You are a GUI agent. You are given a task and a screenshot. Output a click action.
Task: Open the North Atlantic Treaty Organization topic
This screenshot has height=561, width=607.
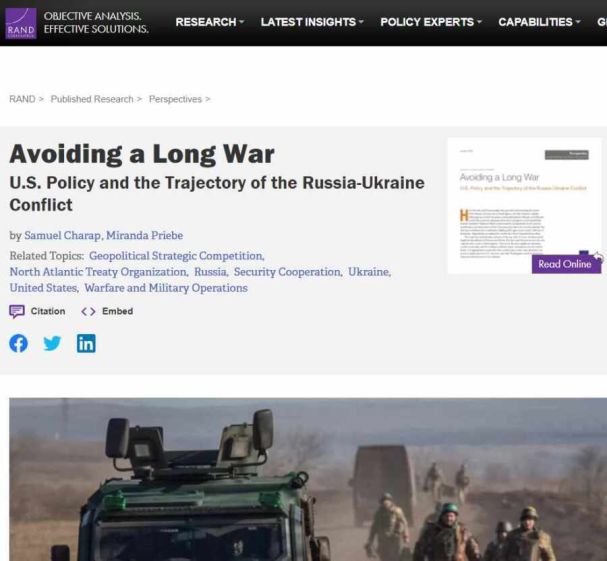coord(99,272)
